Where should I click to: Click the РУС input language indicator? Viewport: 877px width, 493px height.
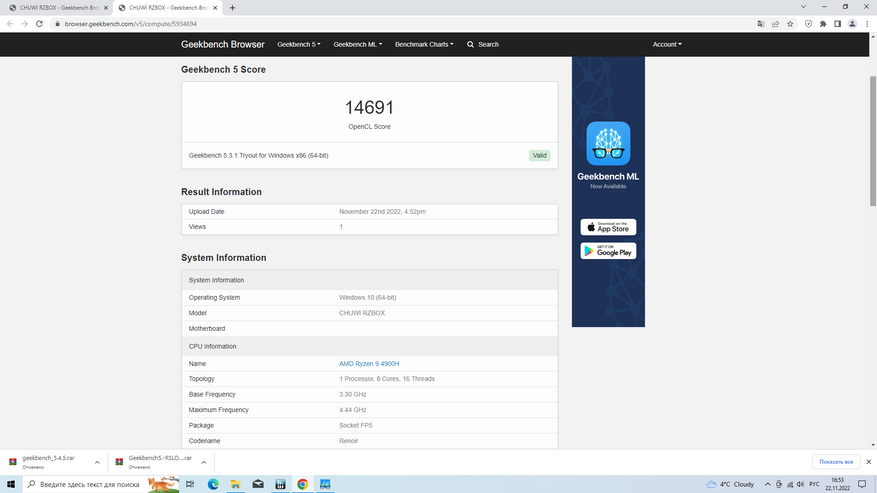[814, 484]
